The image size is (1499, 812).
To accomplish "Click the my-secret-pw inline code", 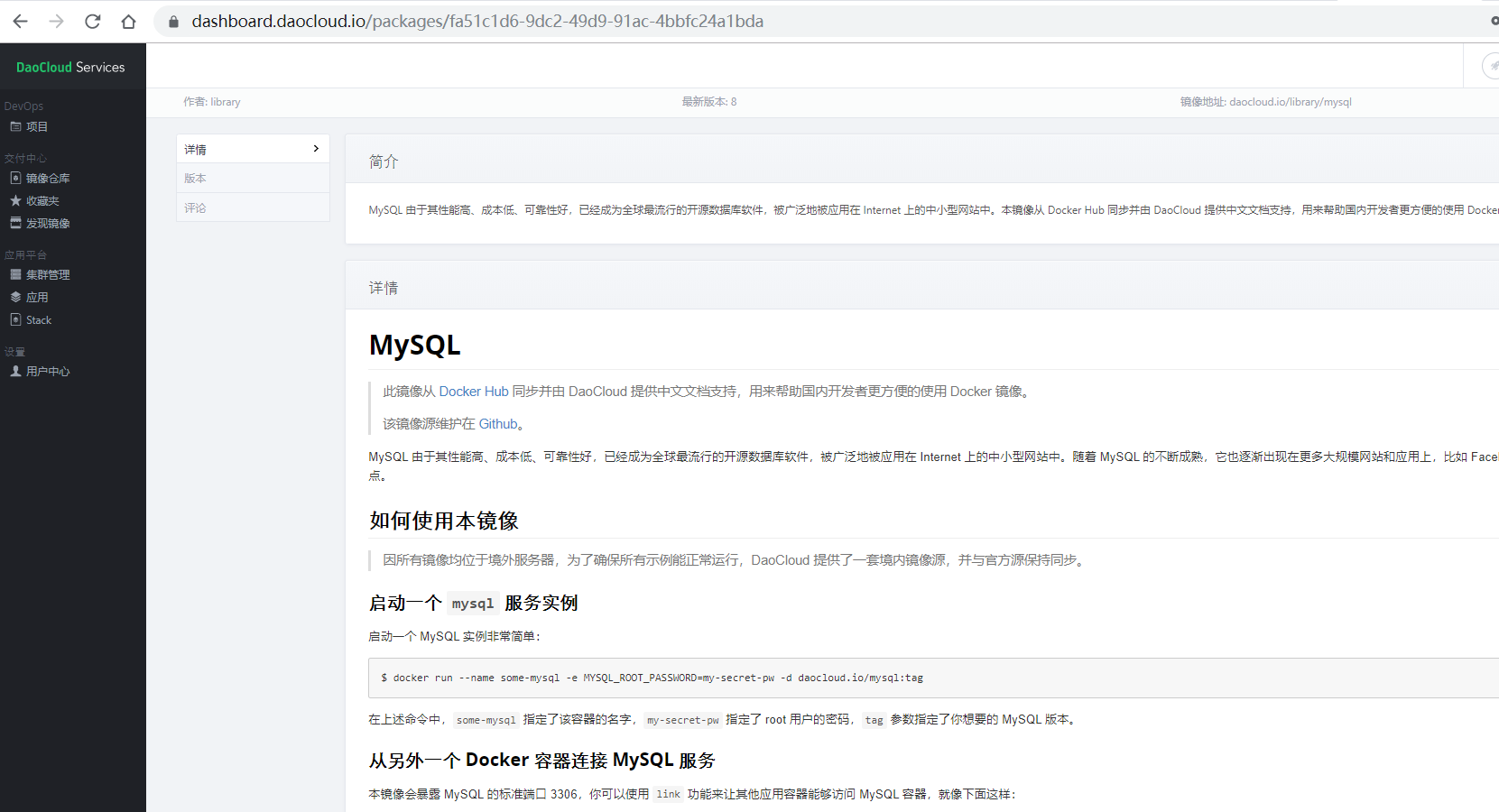I will pos(683,720).
